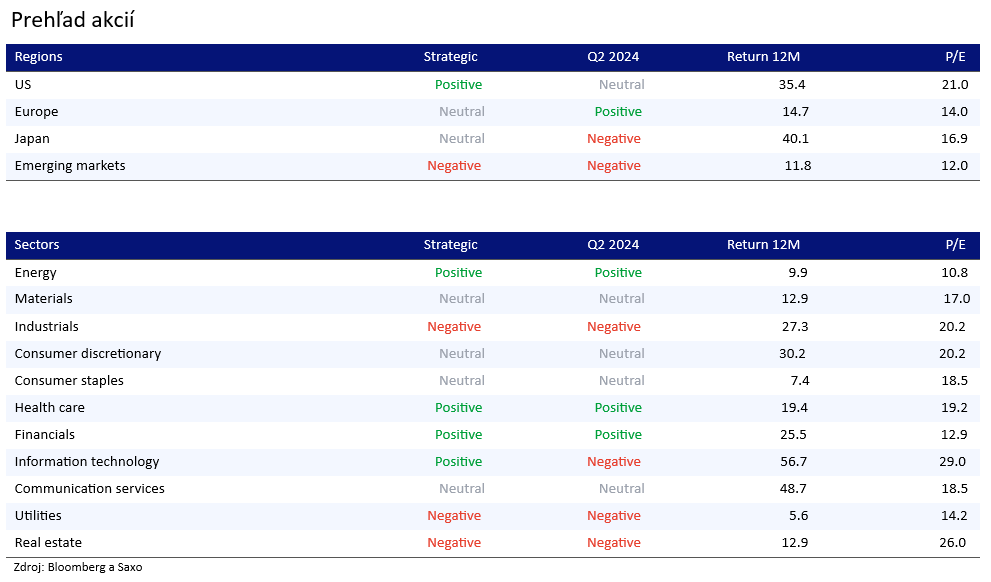Click the page title "Prehľad akcií"
The width and height of the screenshot is (991, 582).
72,20
